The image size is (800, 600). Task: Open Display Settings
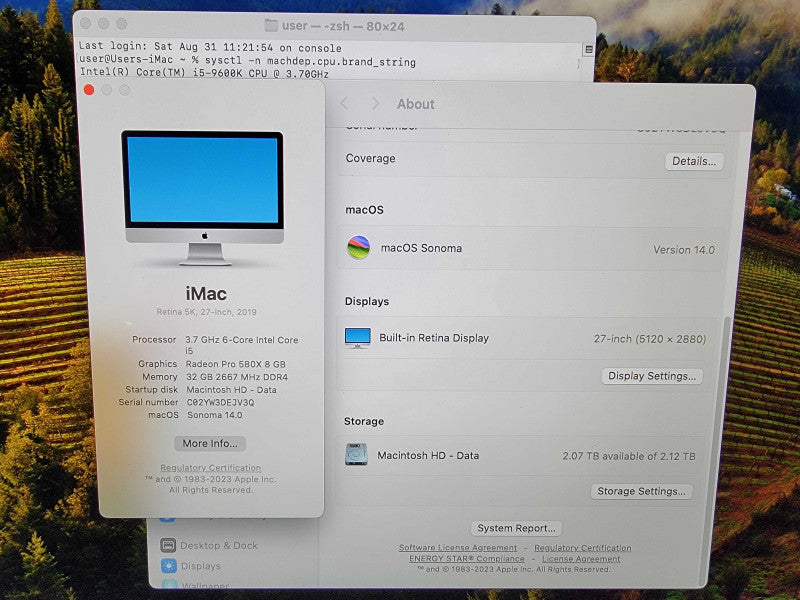(x=652, y=376)
